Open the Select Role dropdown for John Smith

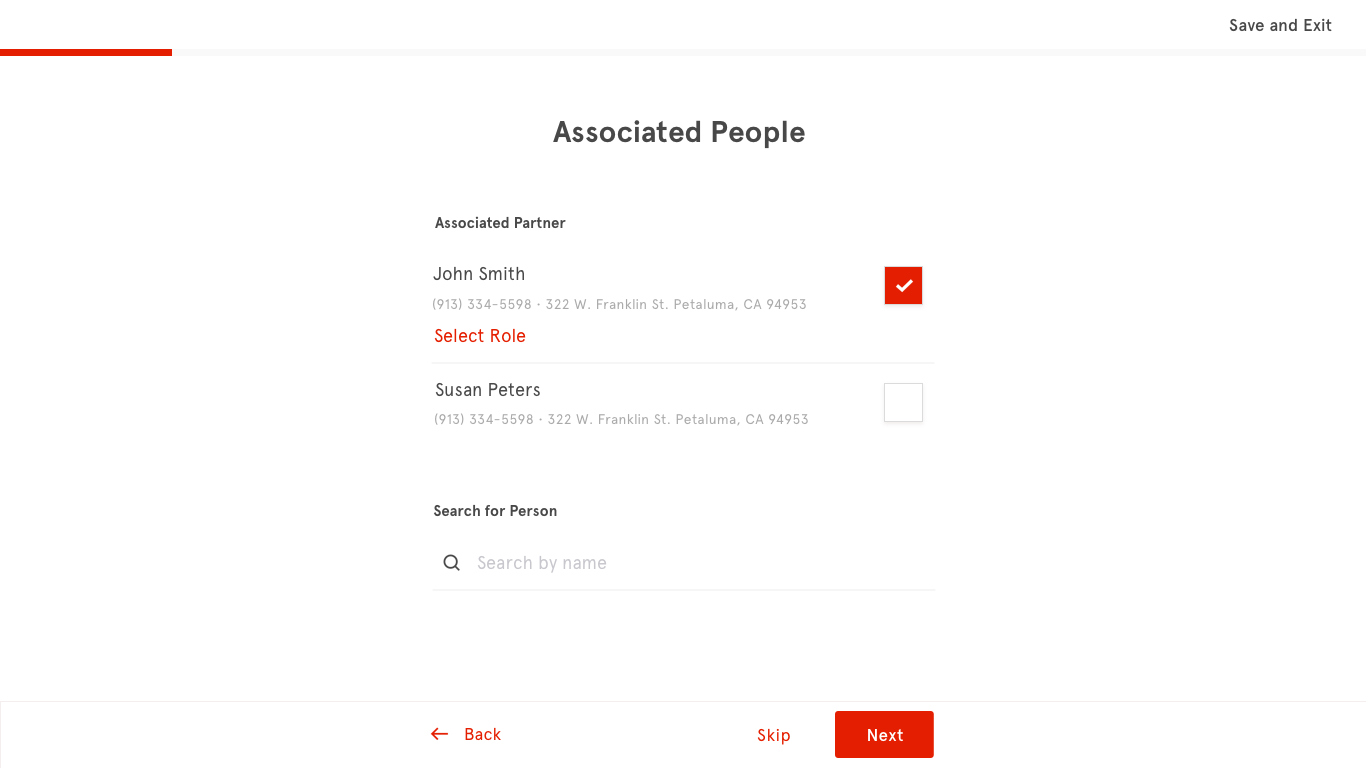click(x=480, y=336)
